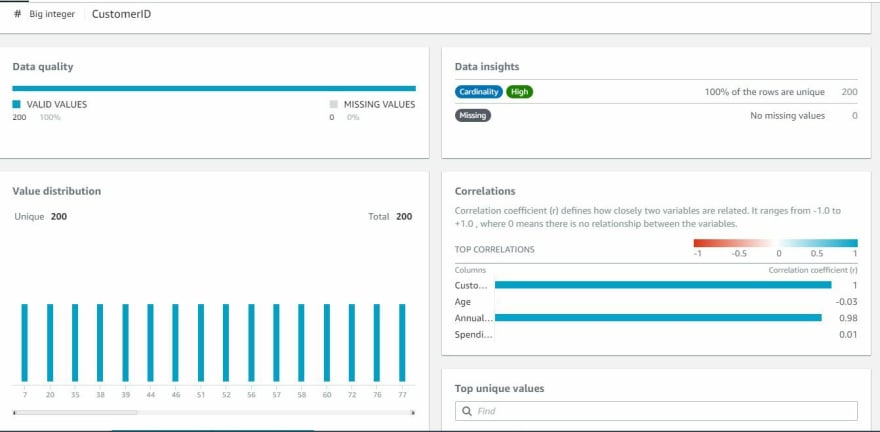Click the correlation color gradient legend
Image resolution: width=880 pixels, height=432 pixels.
coord(776,243)
